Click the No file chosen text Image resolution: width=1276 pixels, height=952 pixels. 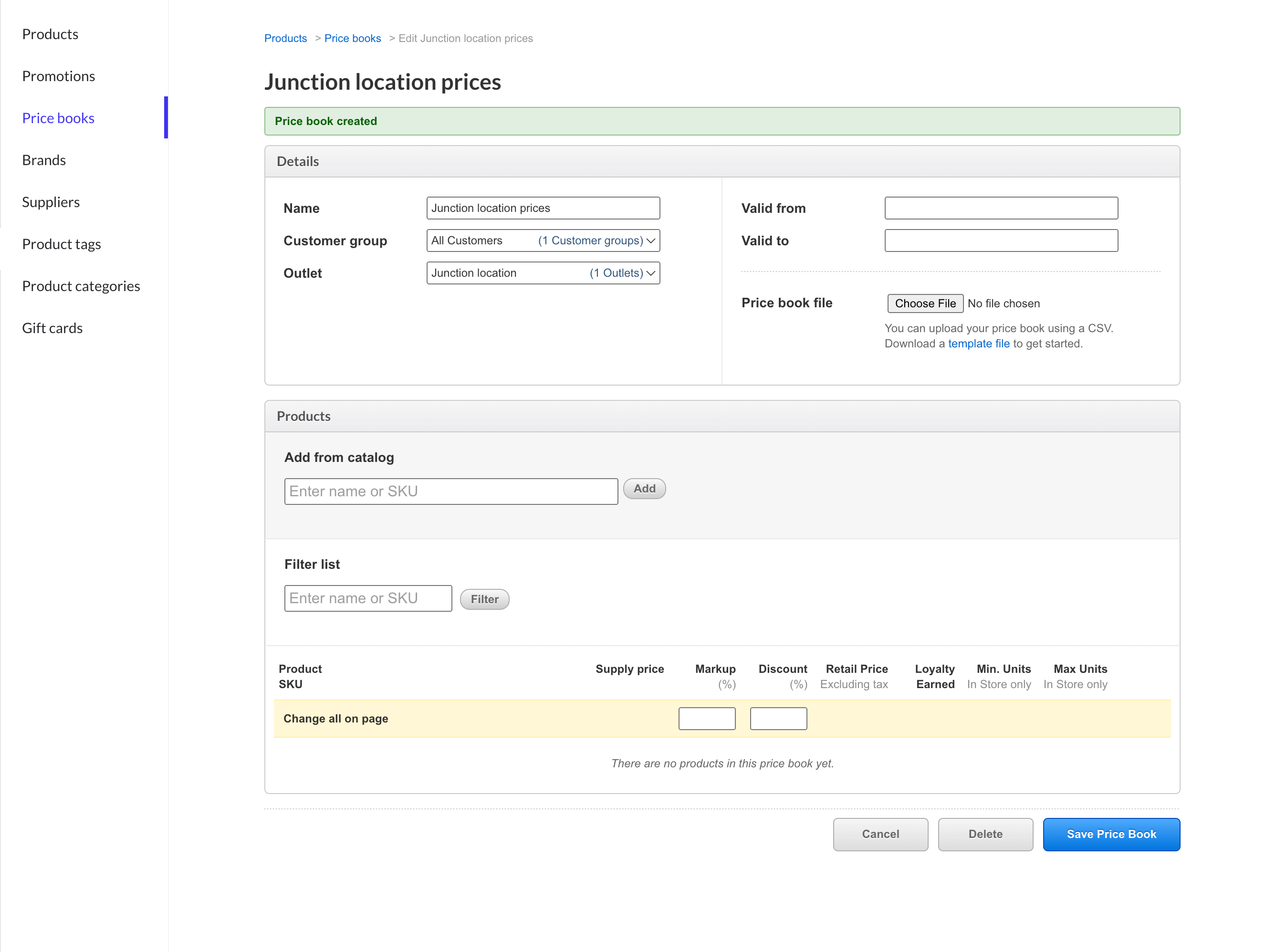(1004, 303)
